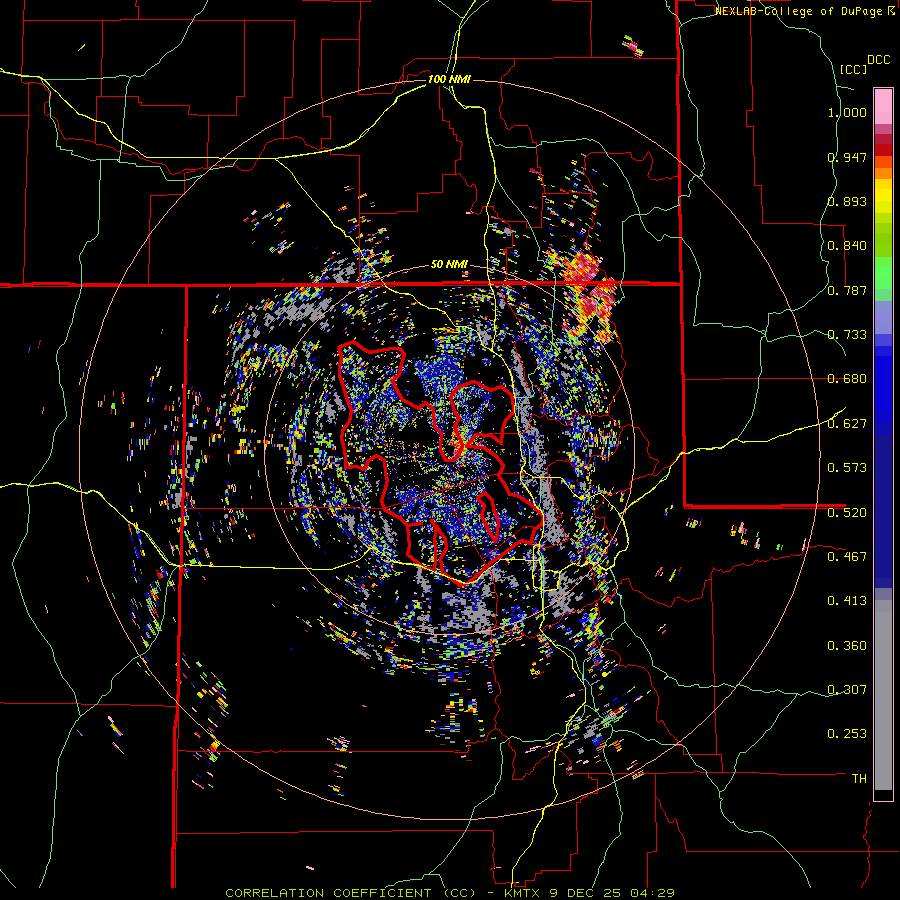Pick the pink segment topping the color bar
The image size is (900, 900).
pos(883,106)
